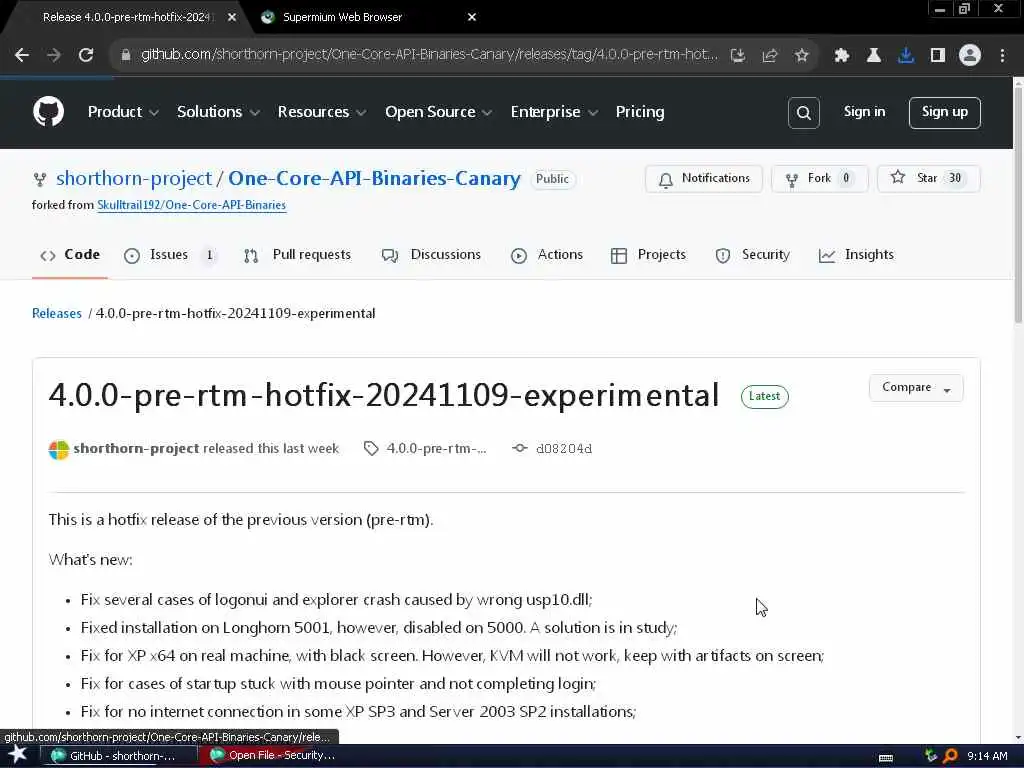
Task: Click the share page icon in address bar
Action: tap(770, 56)
